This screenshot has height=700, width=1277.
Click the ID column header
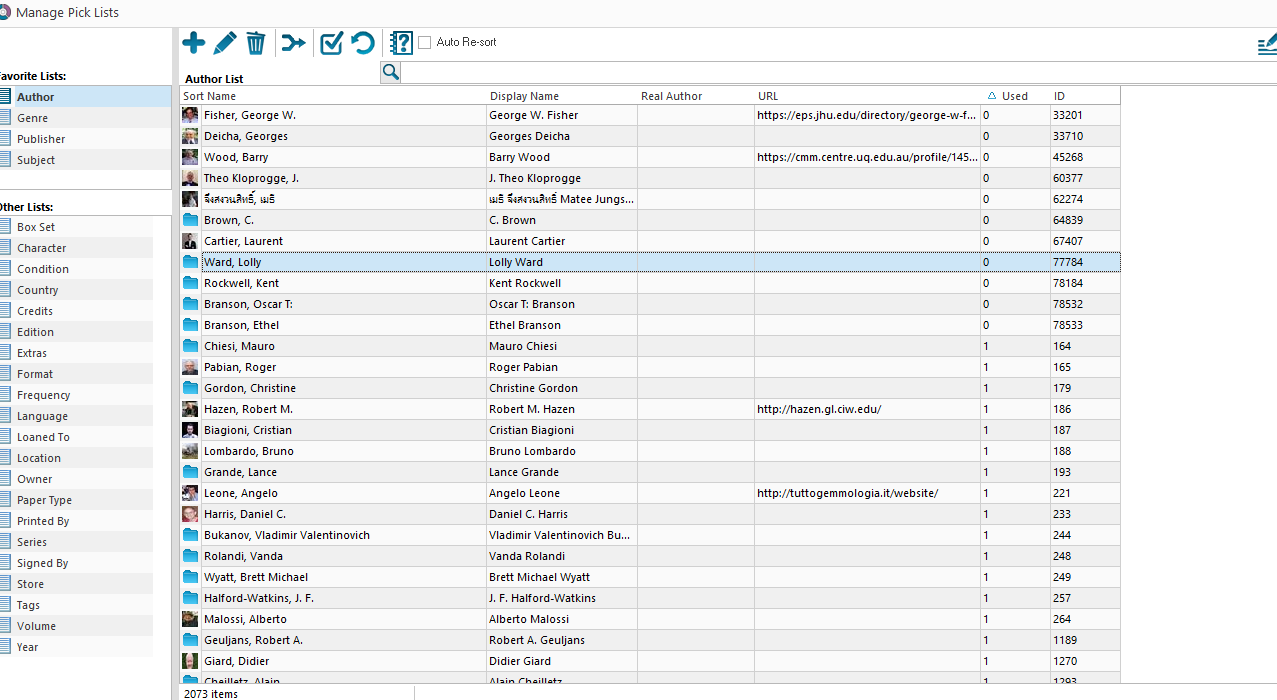tap(1059, 96)
